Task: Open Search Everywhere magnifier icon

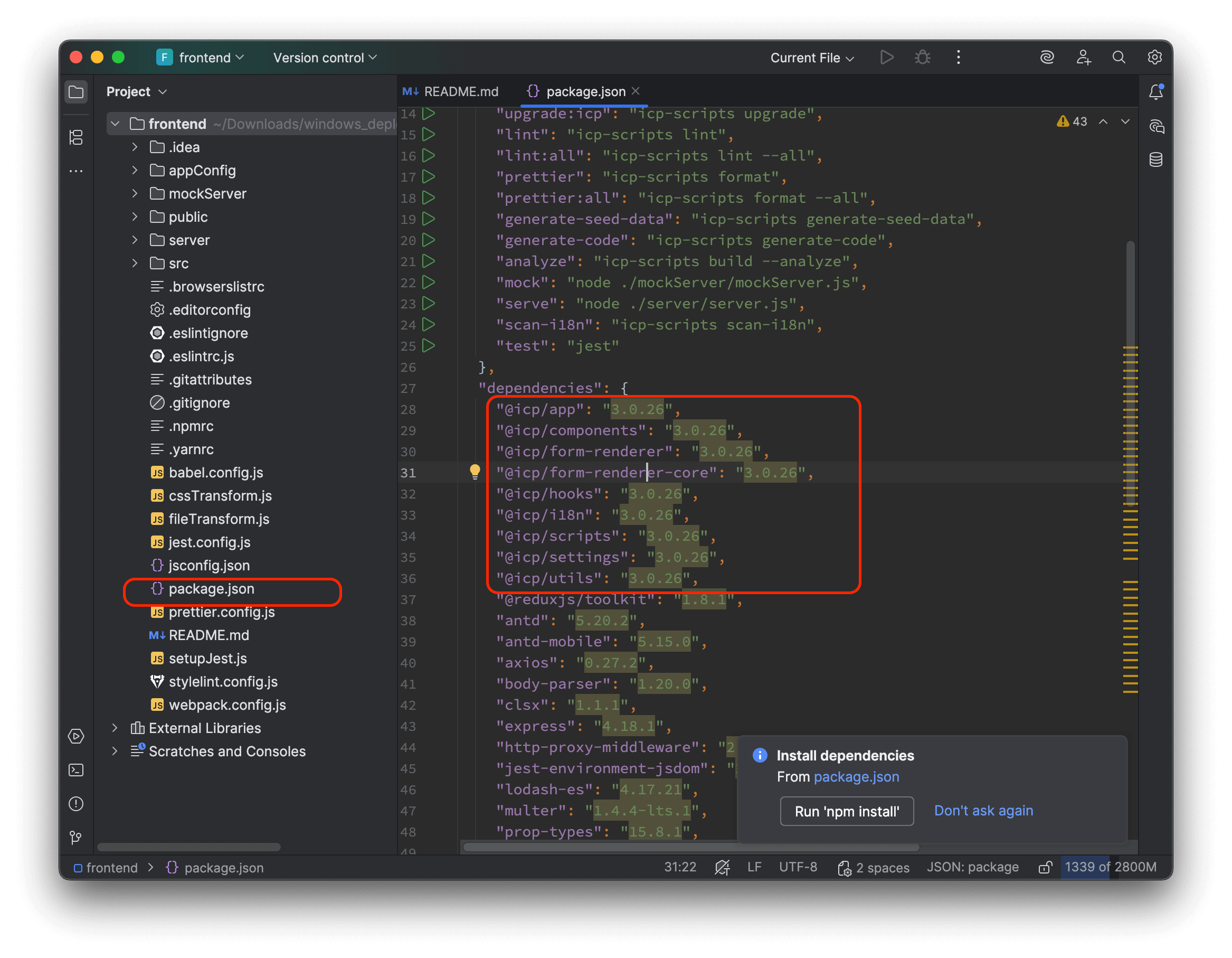Action: click(x=1119, y=58)
